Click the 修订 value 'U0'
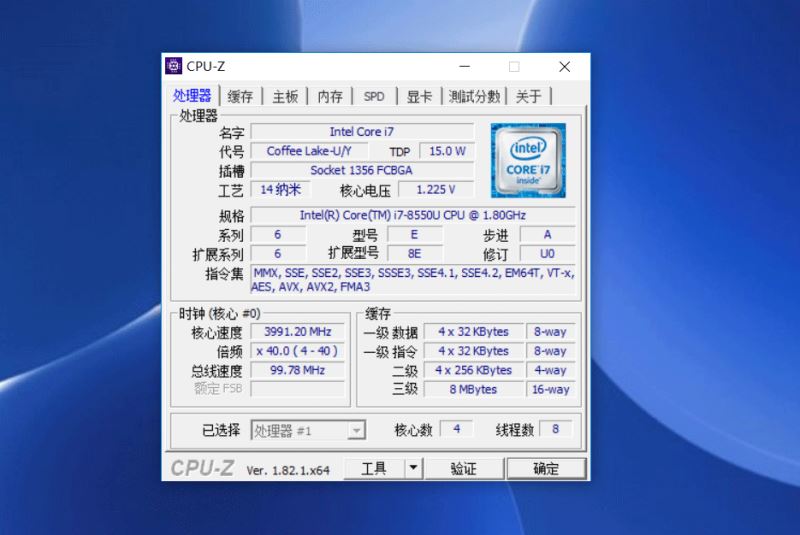Screen dimensions: 800x535 tap(547, 254)
